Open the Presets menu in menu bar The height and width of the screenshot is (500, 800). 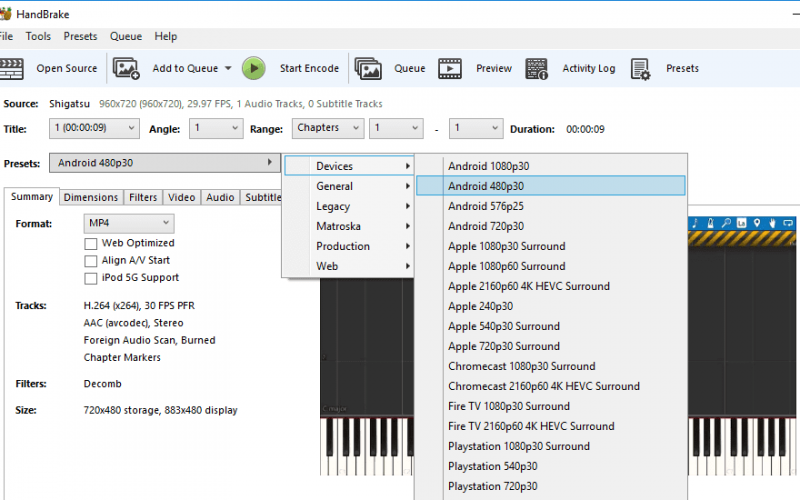[80, 36]
